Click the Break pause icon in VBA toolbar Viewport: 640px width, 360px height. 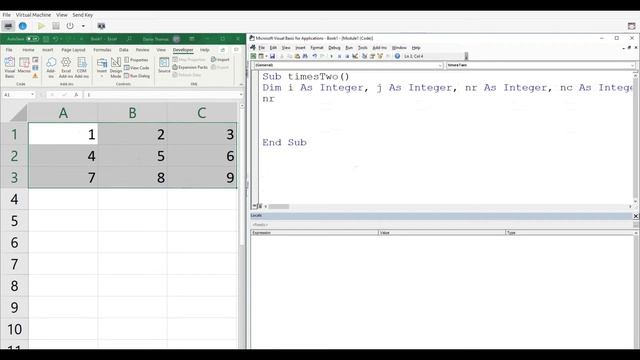[339, 56]
